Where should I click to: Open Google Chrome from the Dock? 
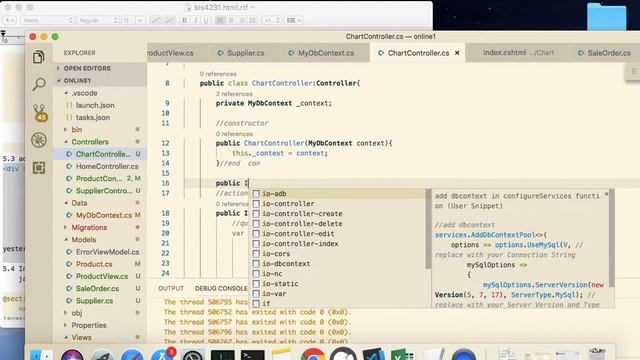(x=313, y=354)
